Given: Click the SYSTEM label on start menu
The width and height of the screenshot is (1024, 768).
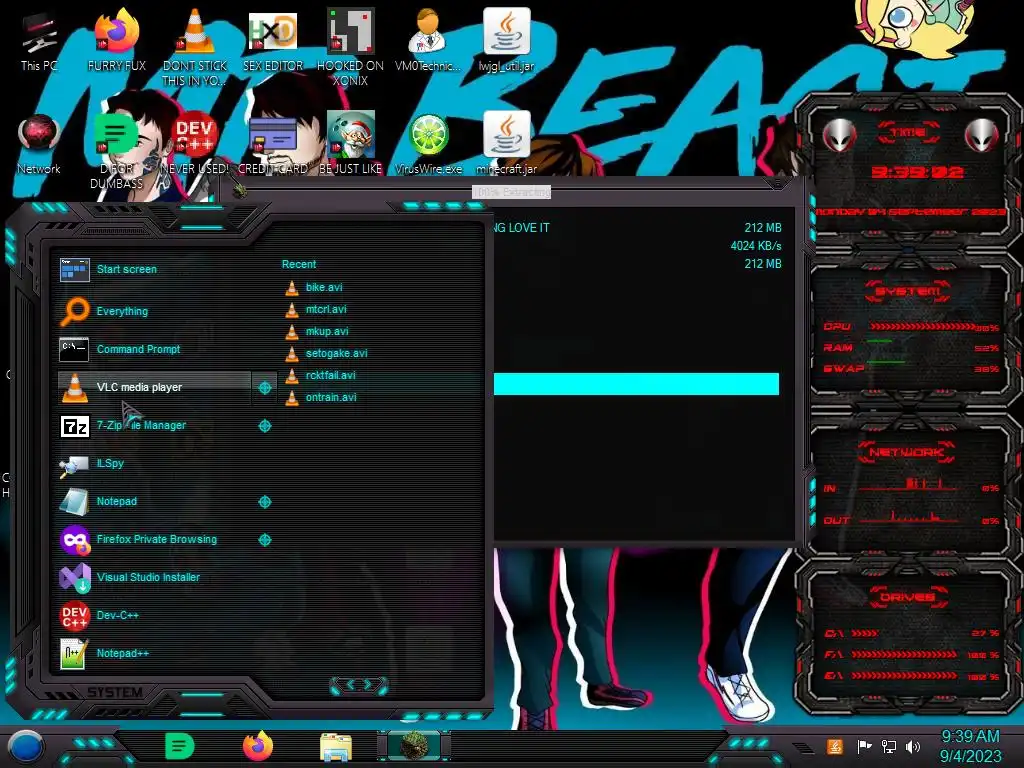Looking at the screenshot, I should 115,692.
